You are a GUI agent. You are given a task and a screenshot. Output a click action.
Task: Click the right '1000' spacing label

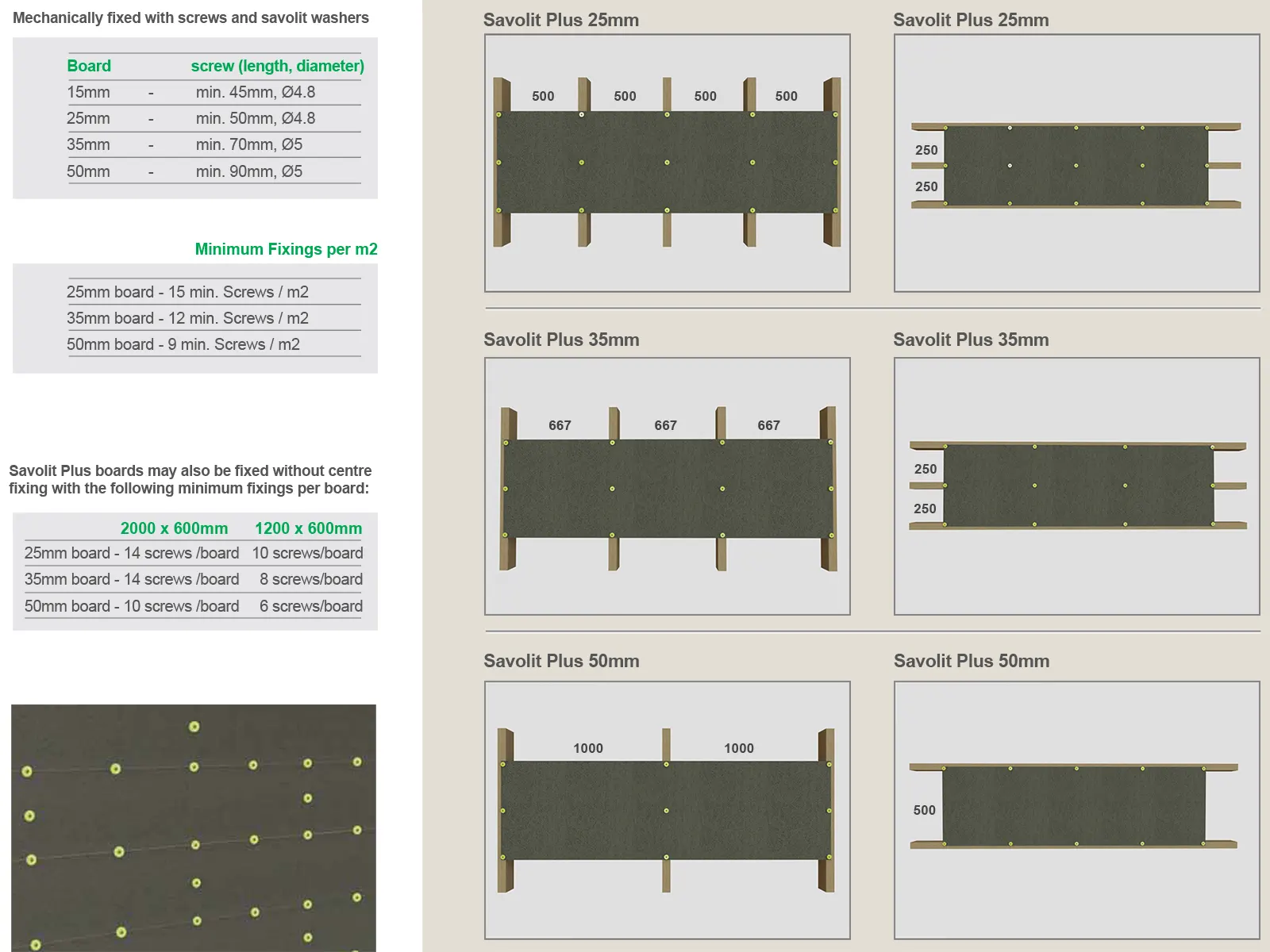[739, 748]
